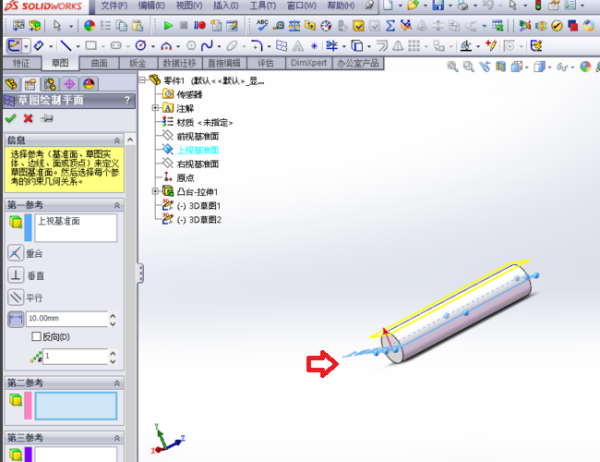The height and width of the screenshot is (462, 600).
Task: Click the Save toolbar icon
Action: click(x=438, y=5)
